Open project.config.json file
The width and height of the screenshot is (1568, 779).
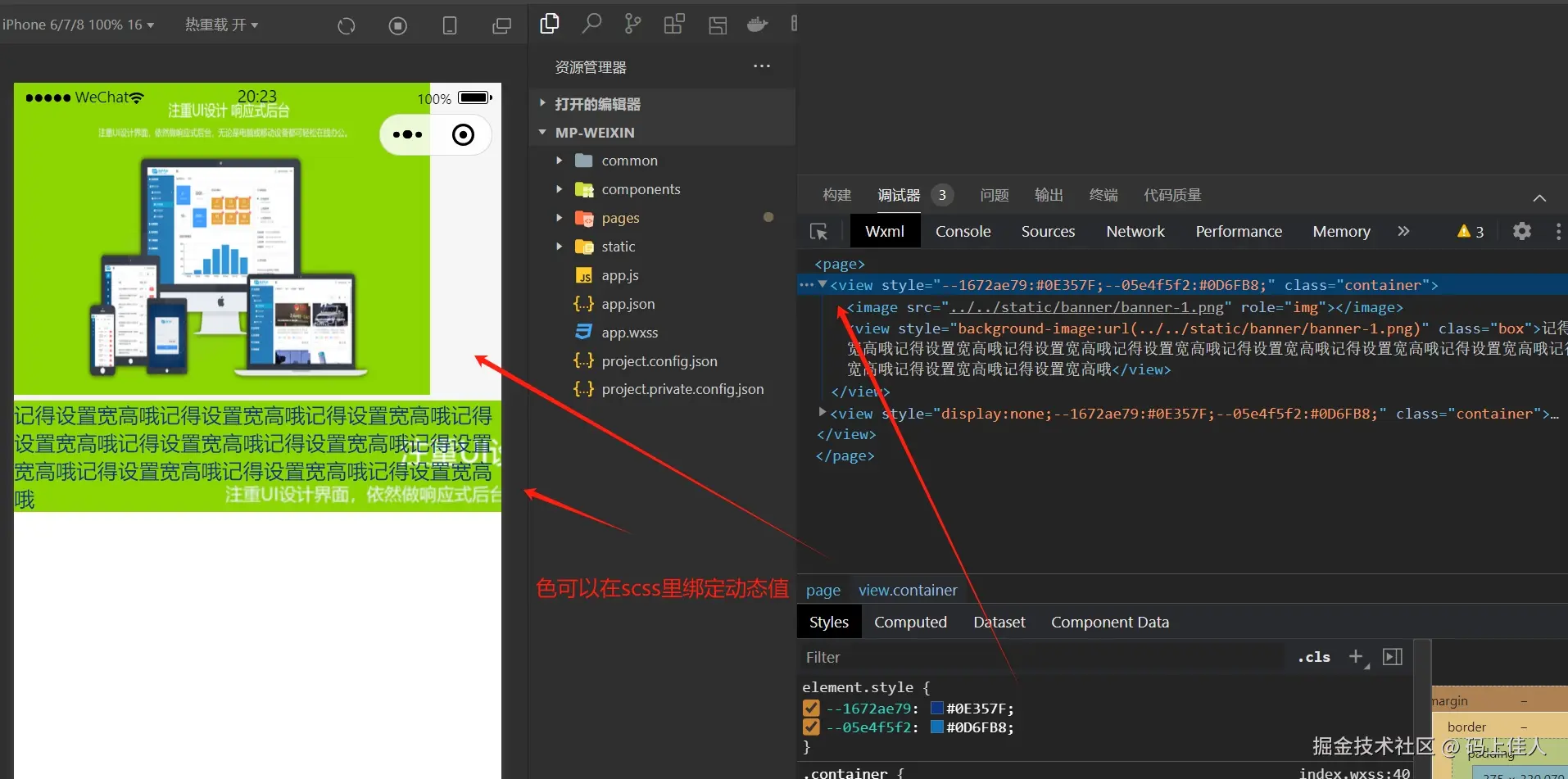(x=659, y=361)
